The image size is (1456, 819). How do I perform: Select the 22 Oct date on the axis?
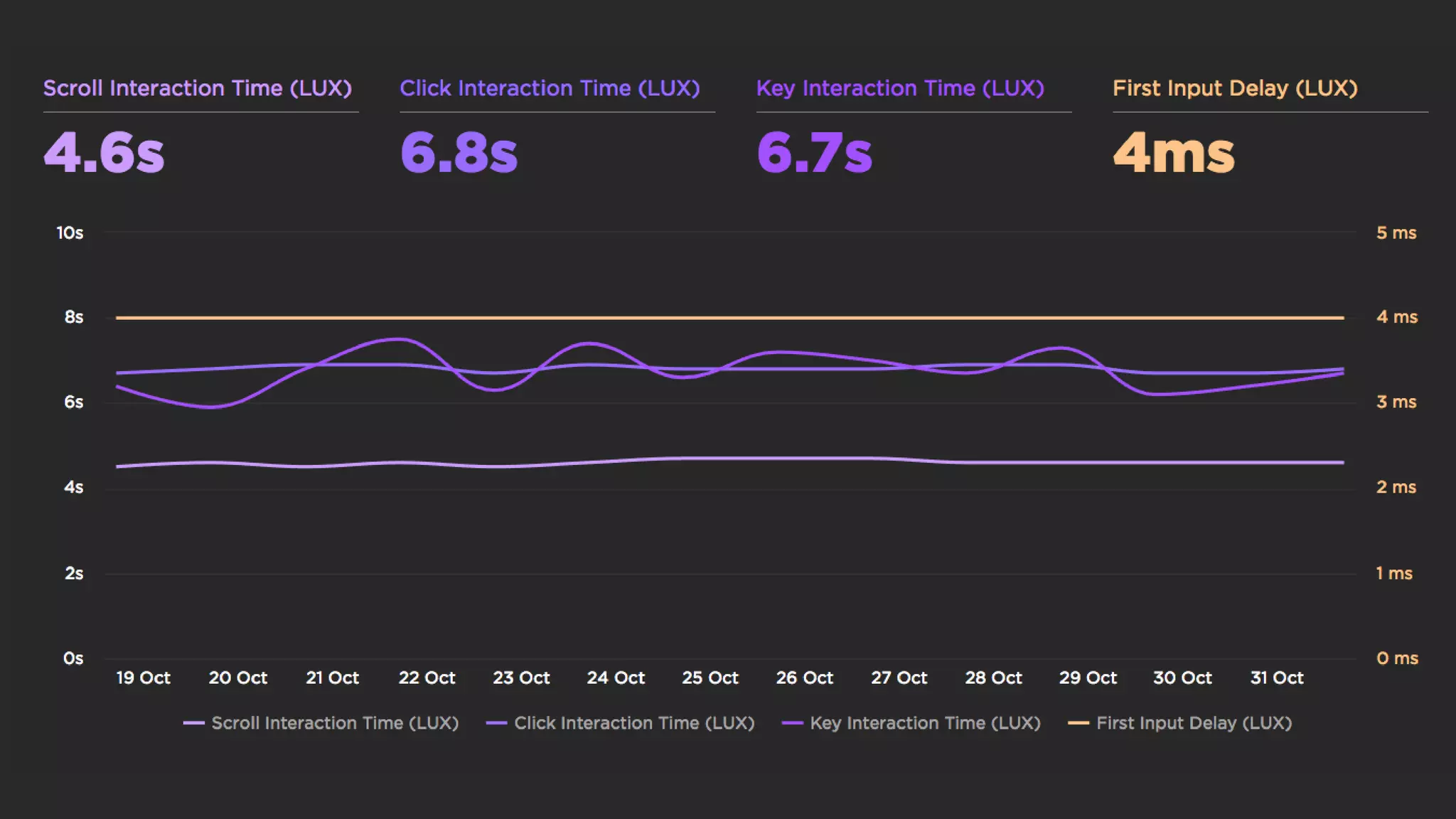(x=427, y=678)
